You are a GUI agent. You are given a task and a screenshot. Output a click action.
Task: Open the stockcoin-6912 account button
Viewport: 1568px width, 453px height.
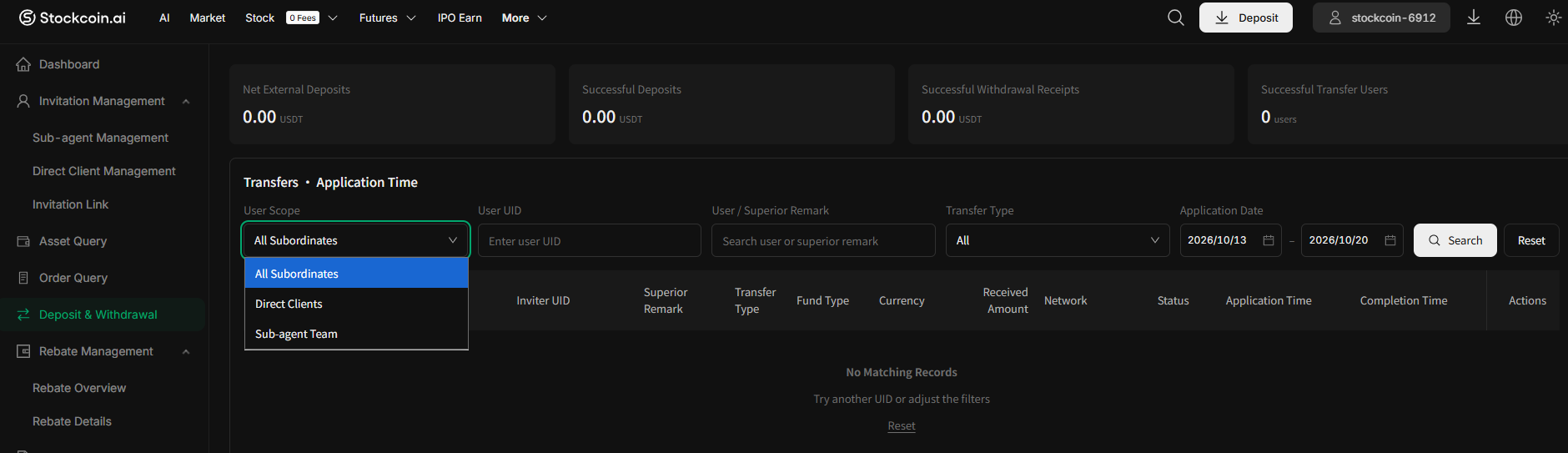pos(1381,18)
